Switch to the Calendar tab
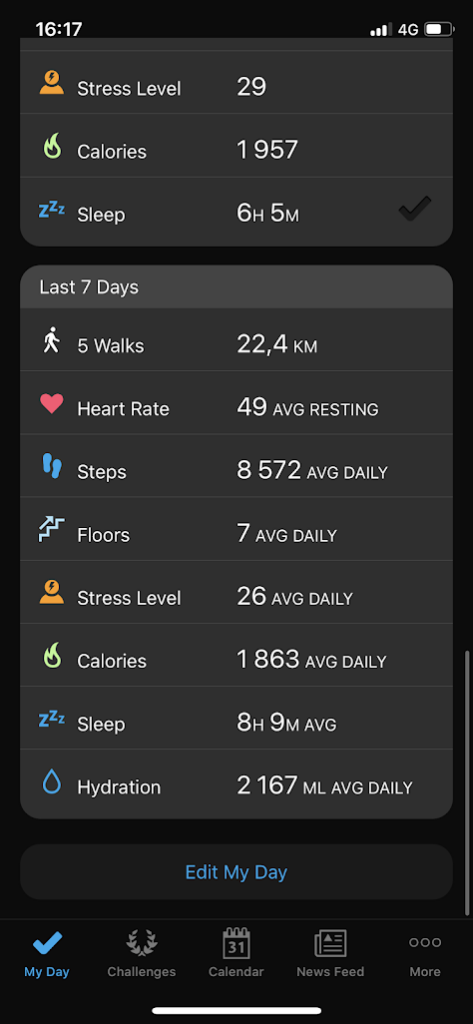This screenshot has height=1024, width=473. pos(236,953)
